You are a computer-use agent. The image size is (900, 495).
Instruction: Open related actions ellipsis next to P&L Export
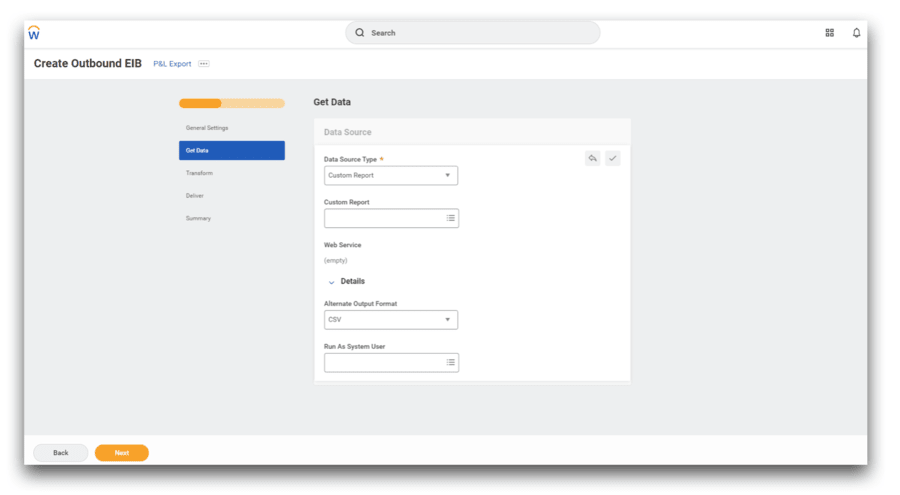(204, 64)
